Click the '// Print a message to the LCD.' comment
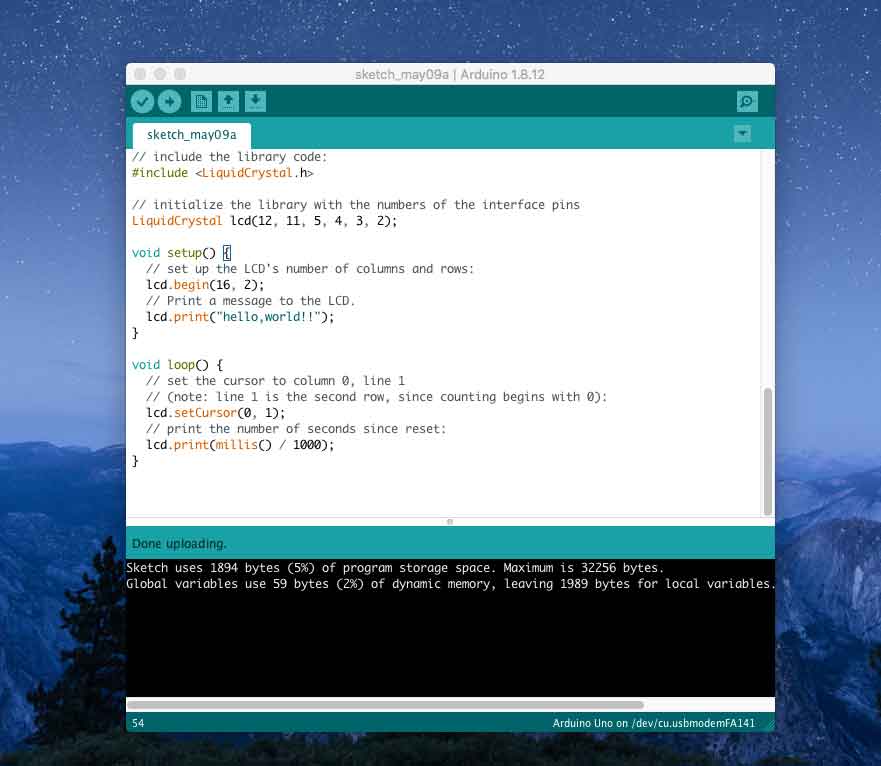Image resolution: width=881 pixels, height=766 pixels. [251, 301]
